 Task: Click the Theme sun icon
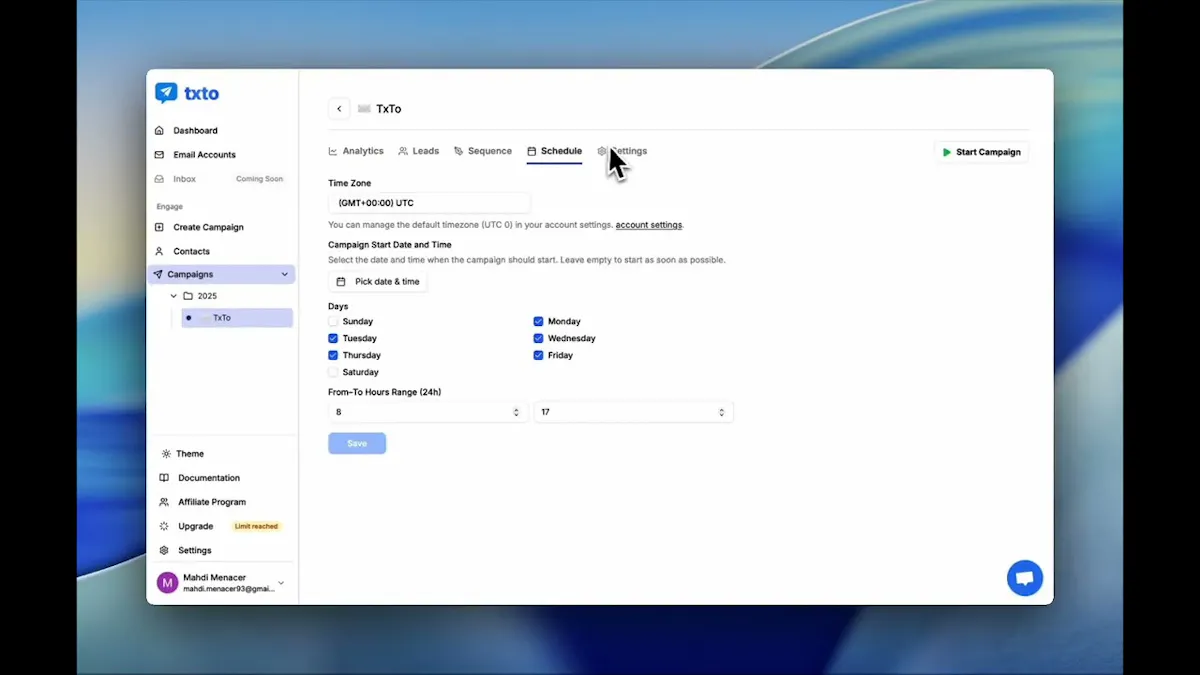(x=166, y=454)
